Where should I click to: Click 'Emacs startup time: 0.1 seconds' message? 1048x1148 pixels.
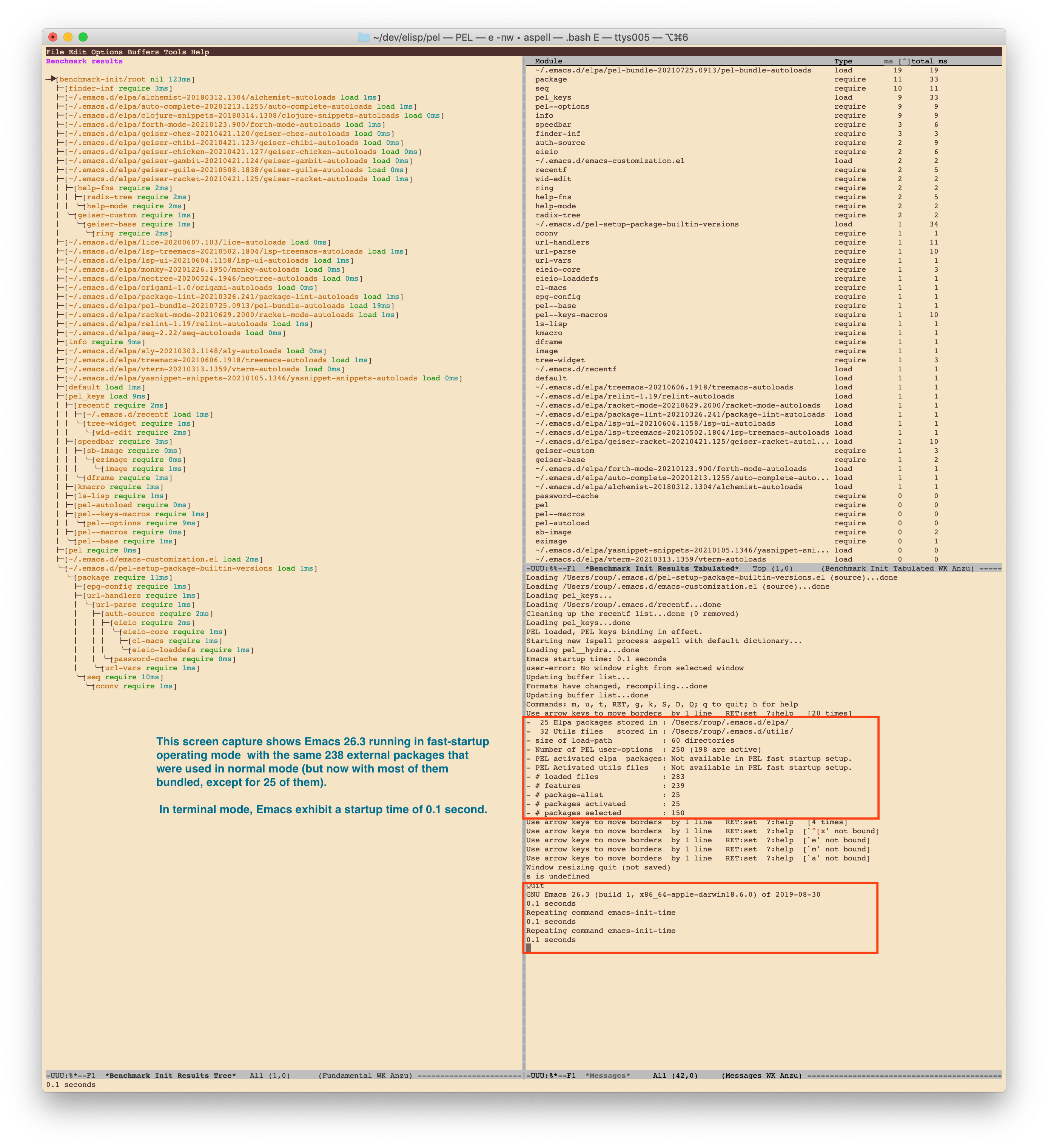(x=596, y=659)
